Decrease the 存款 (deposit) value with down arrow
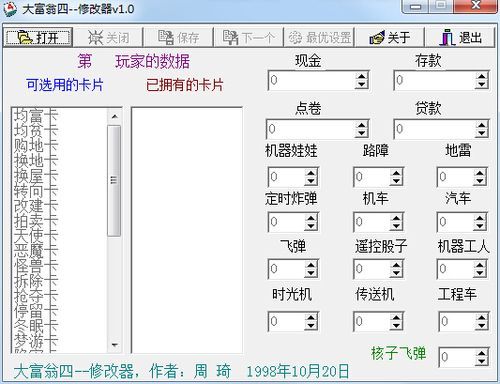The width and height of the screenshot is (500, 384). (482, 84)
